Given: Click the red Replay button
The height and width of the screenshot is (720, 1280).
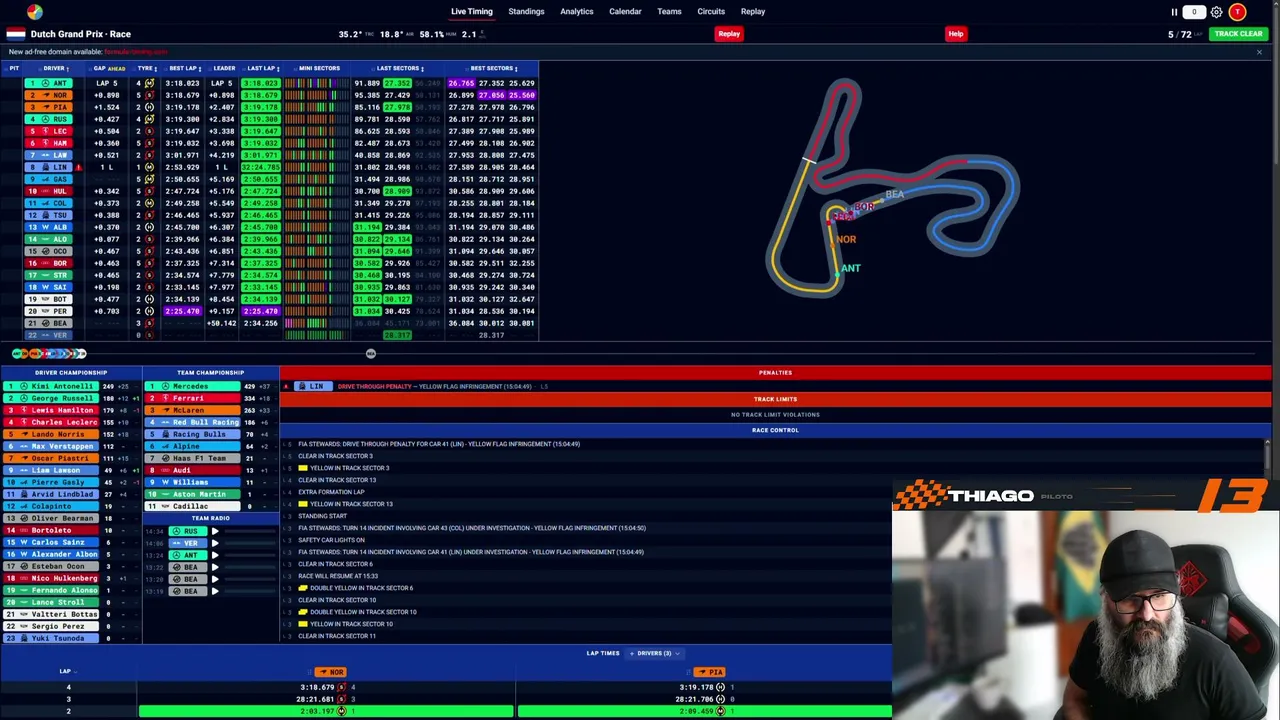Looking at the screenshot, I should click(729, 34).
